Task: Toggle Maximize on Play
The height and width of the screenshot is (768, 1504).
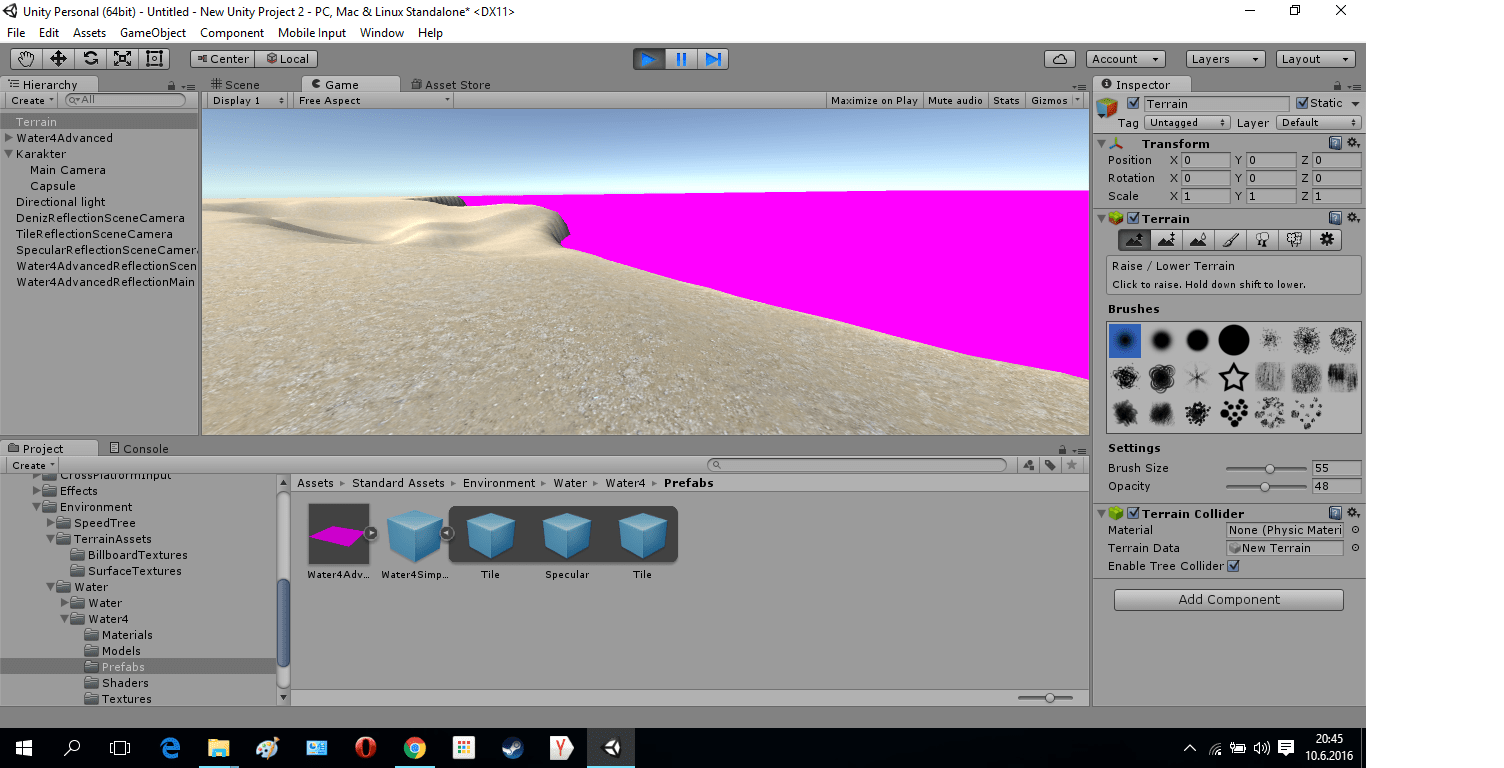Action: point(874,100)
